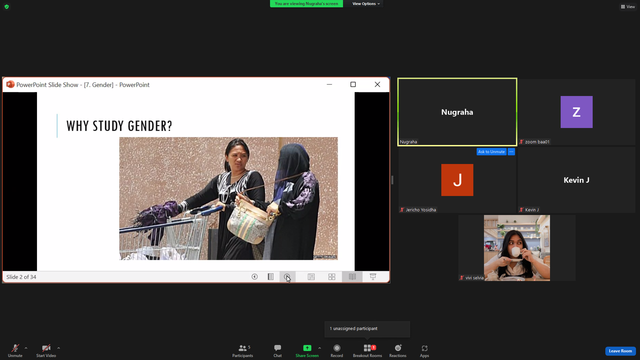Click the Leave Room button
Viewport: 640px width, 360px height.
pyautogui.click(x=620, y=351)
